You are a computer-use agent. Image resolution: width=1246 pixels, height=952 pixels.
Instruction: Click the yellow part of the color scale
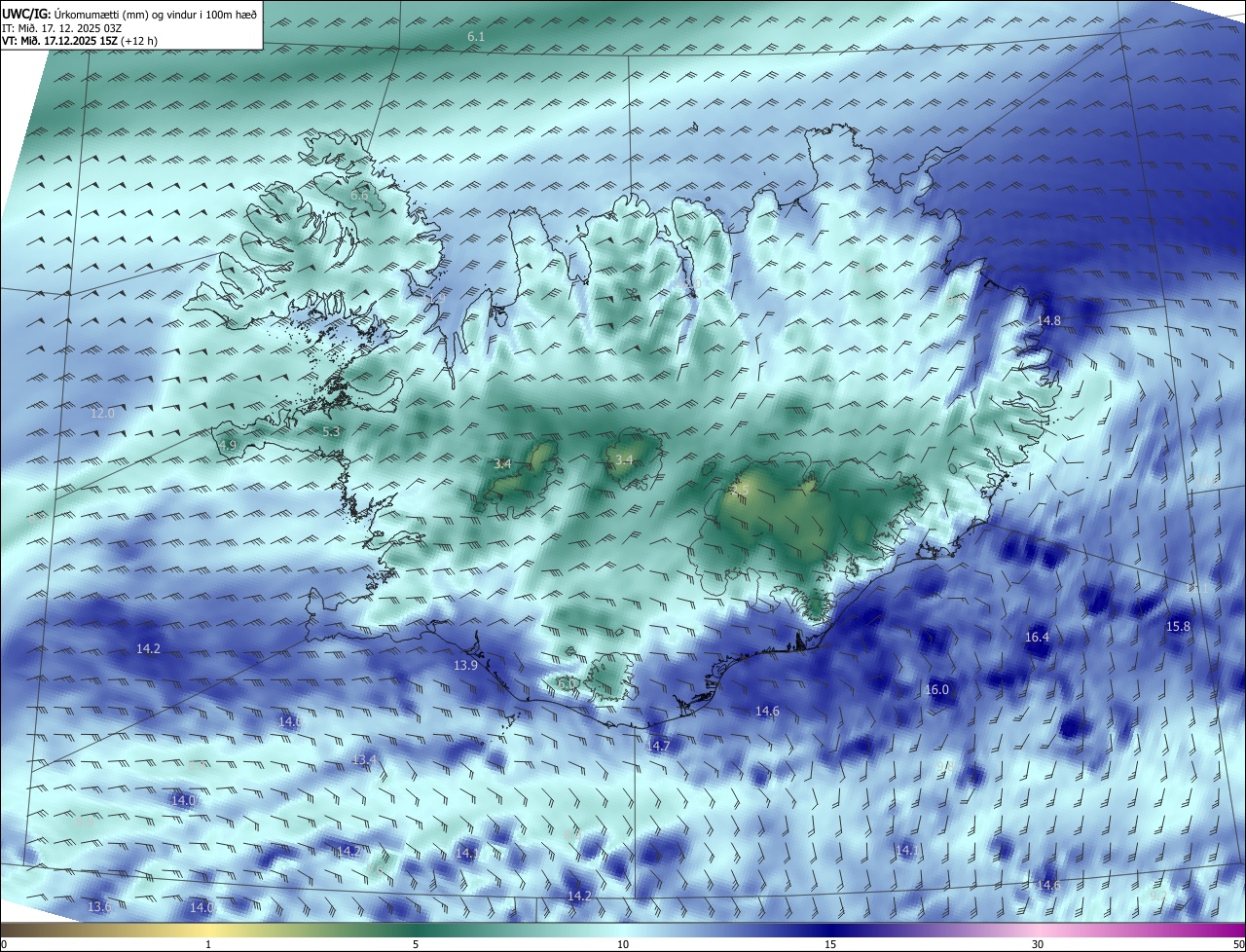(x=208, y=930)
